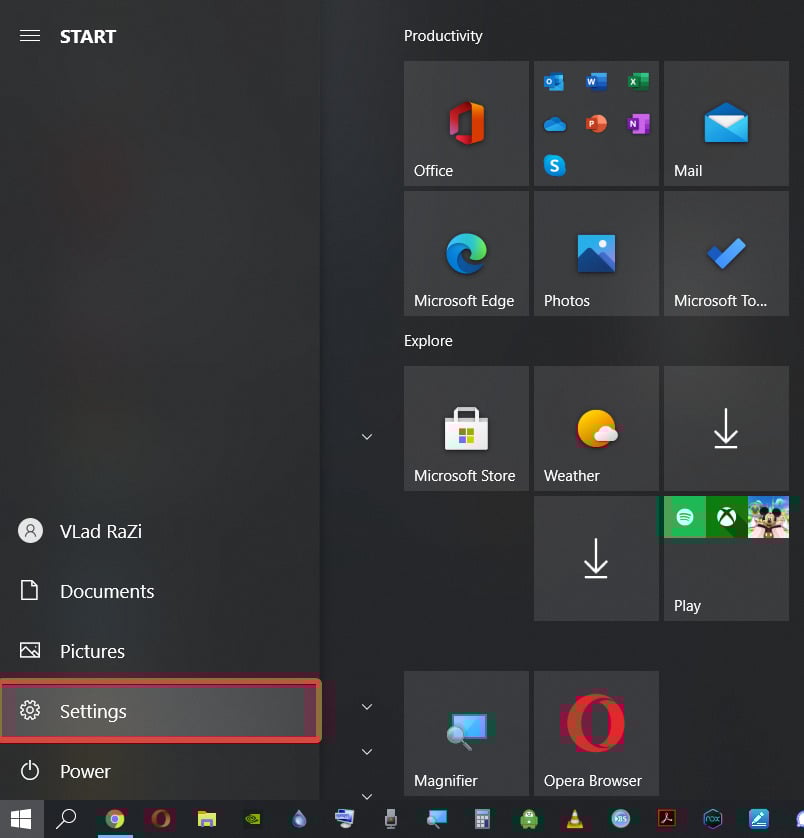Open Documents from the Start sidebar

click(160, 591)
